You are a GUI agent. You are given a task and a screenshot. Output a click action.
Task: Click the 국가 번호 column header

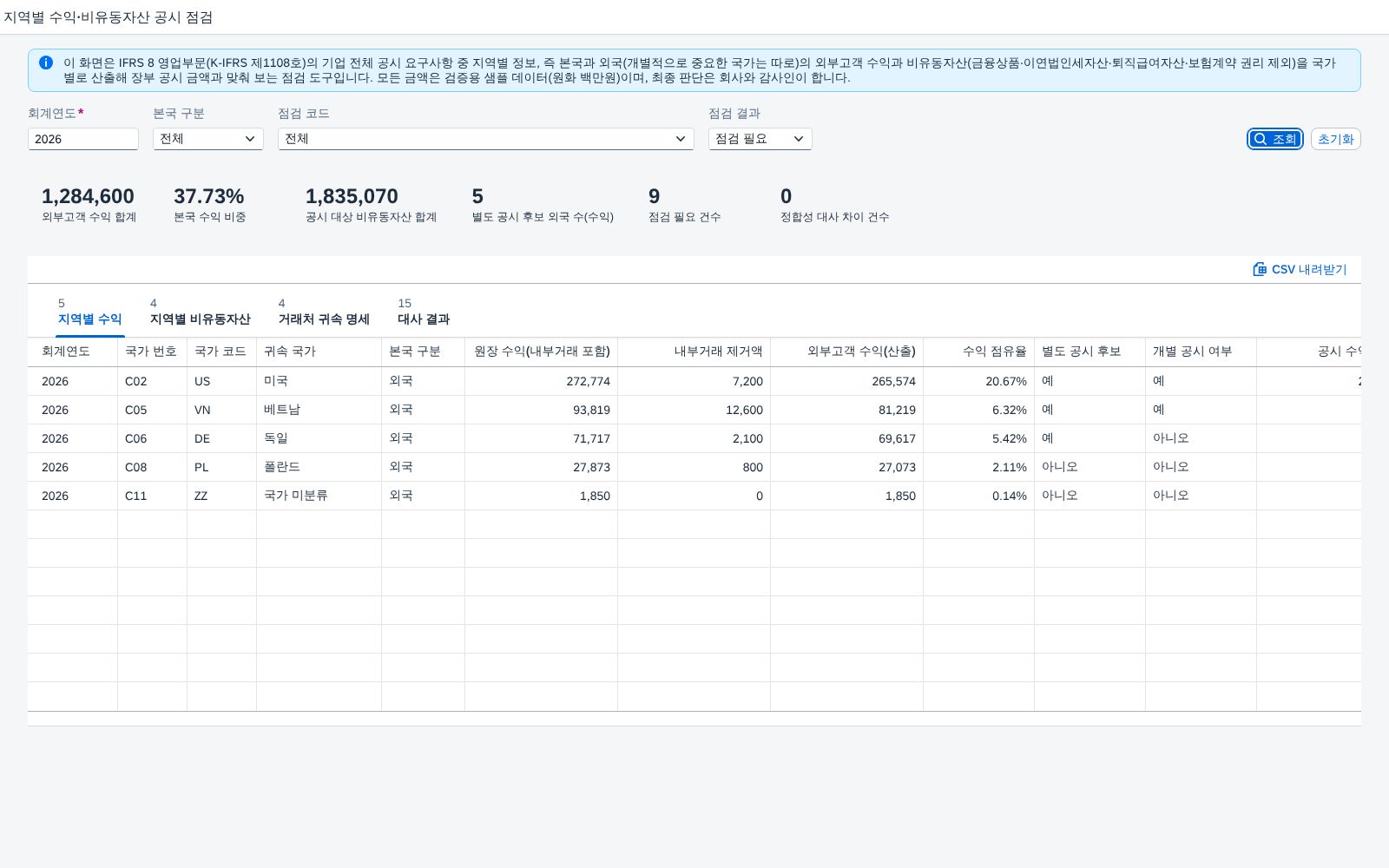pos(153,352)
